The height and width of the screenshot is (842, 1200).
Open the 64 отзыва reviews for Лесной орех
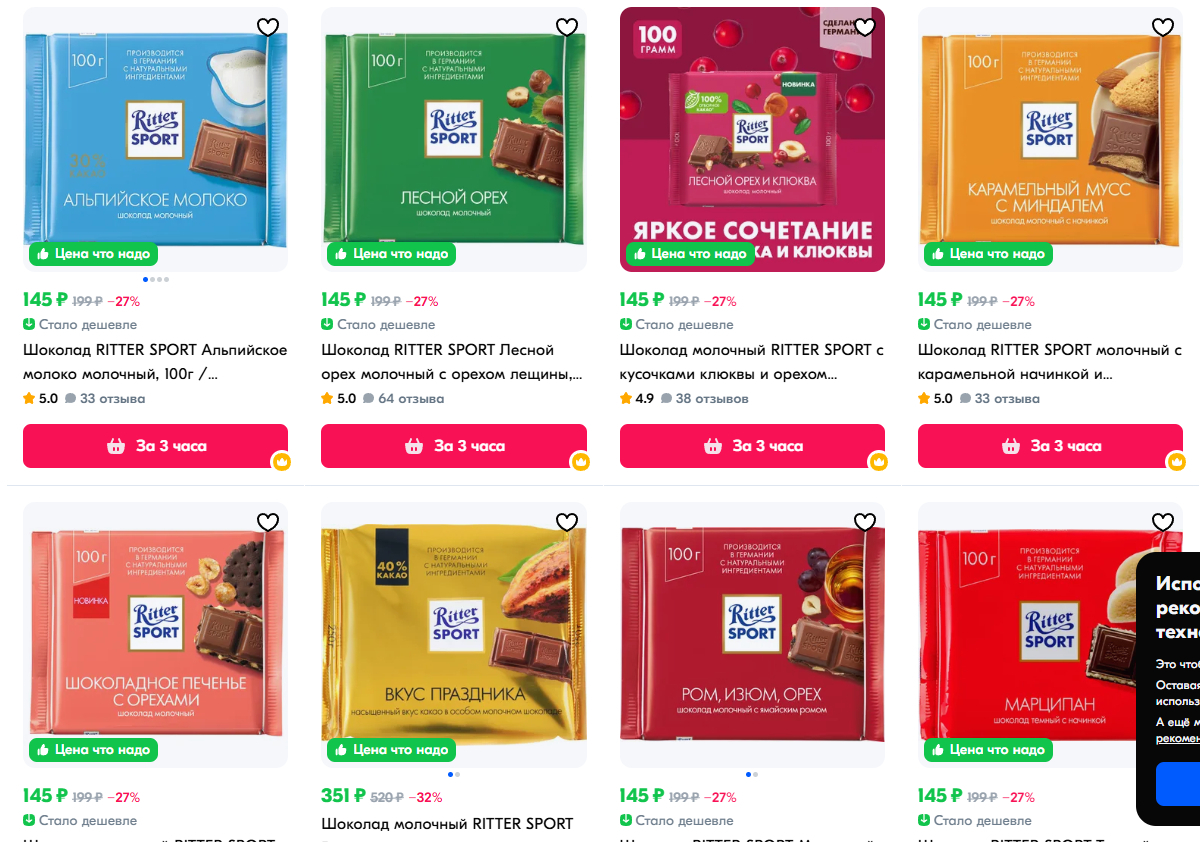click(403, 398)
